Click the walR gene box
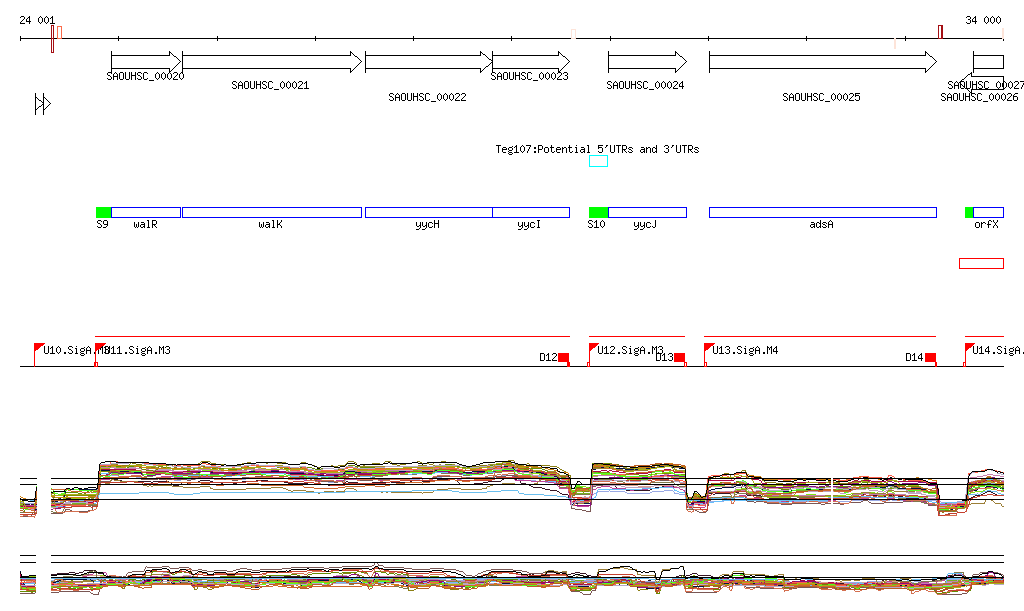Screen dimensions: 1024x611 tap(146, 212)
